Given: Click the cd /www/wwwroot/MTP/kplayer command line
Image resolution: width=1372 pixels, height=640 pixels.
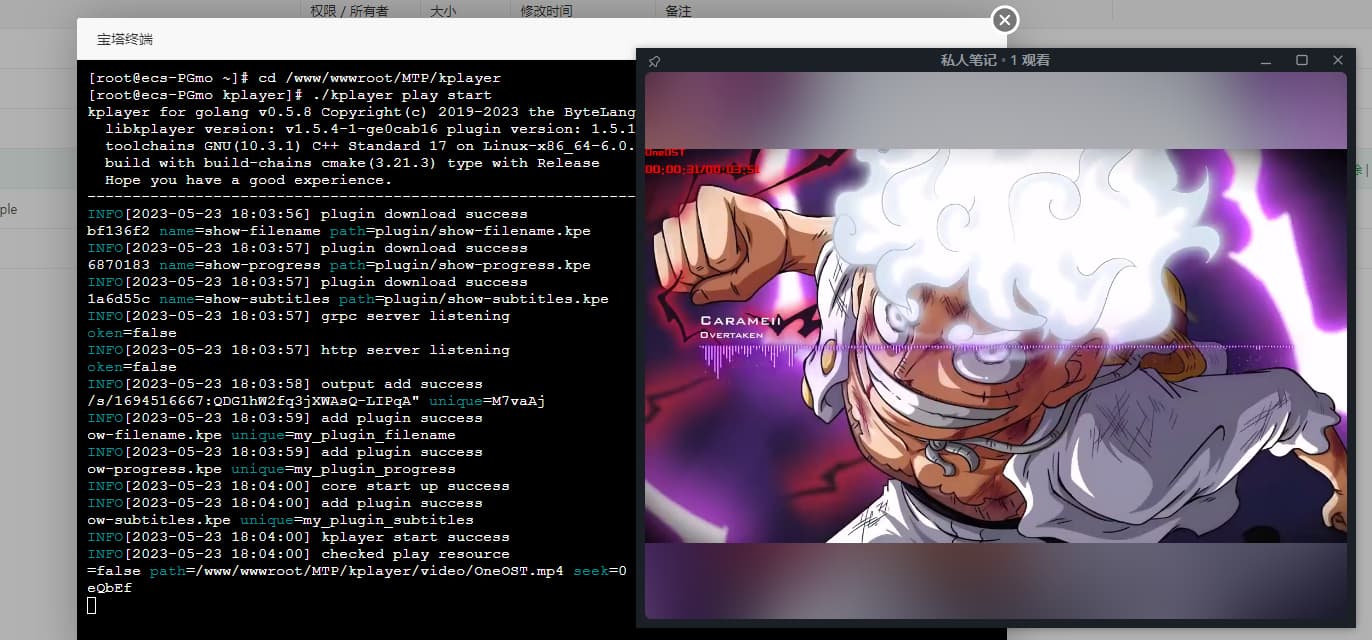Looking at the screenshot, I should (x=380, y=78).
